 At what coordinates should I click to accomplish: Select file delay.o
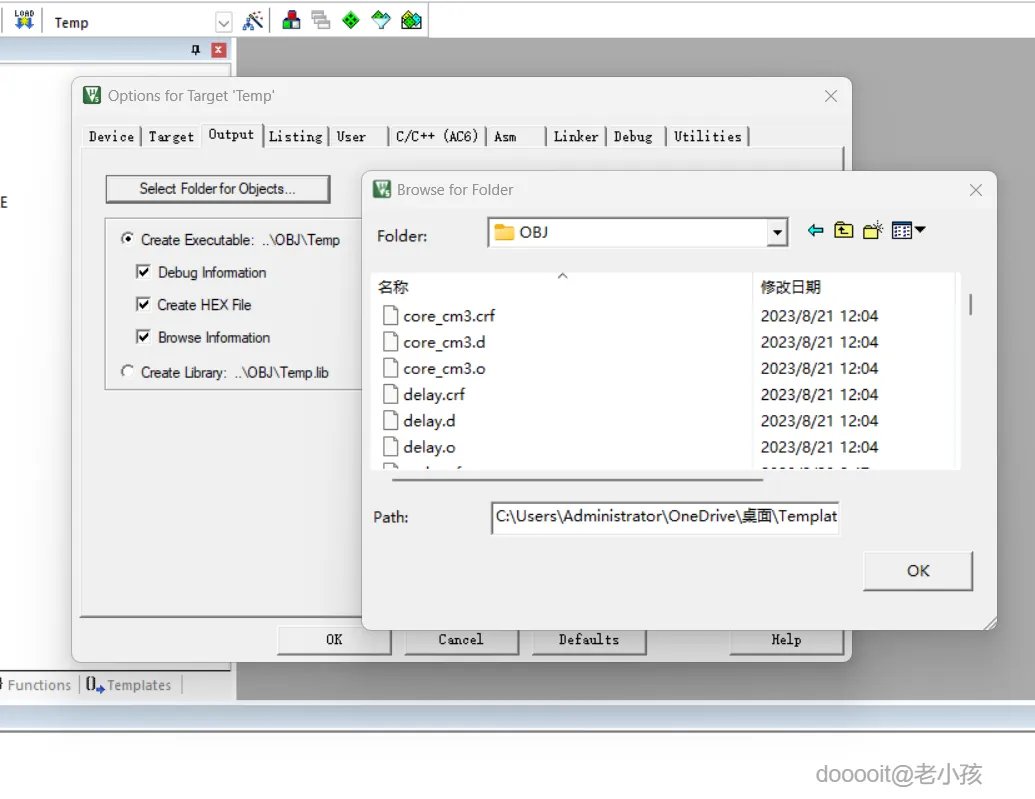click(429, 447)
